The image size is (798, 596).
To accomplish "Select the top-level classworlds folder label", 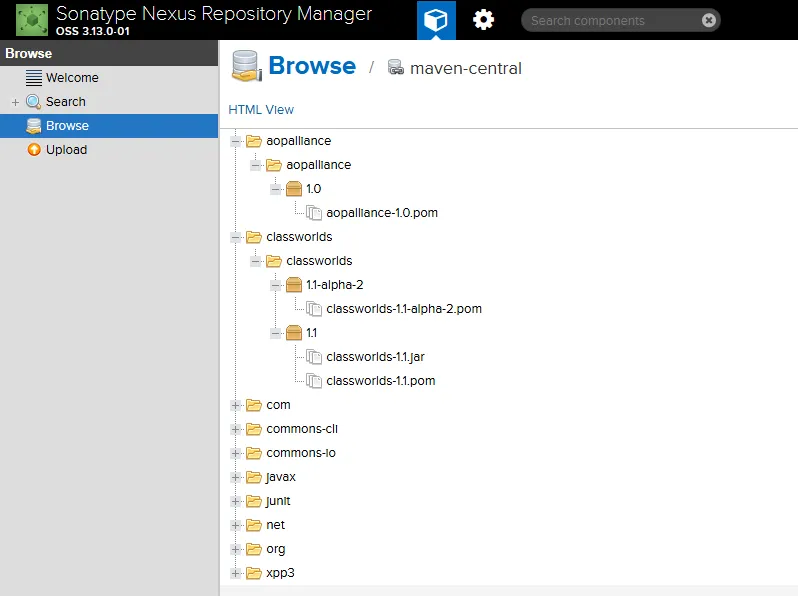I will (x=299, y=237).
